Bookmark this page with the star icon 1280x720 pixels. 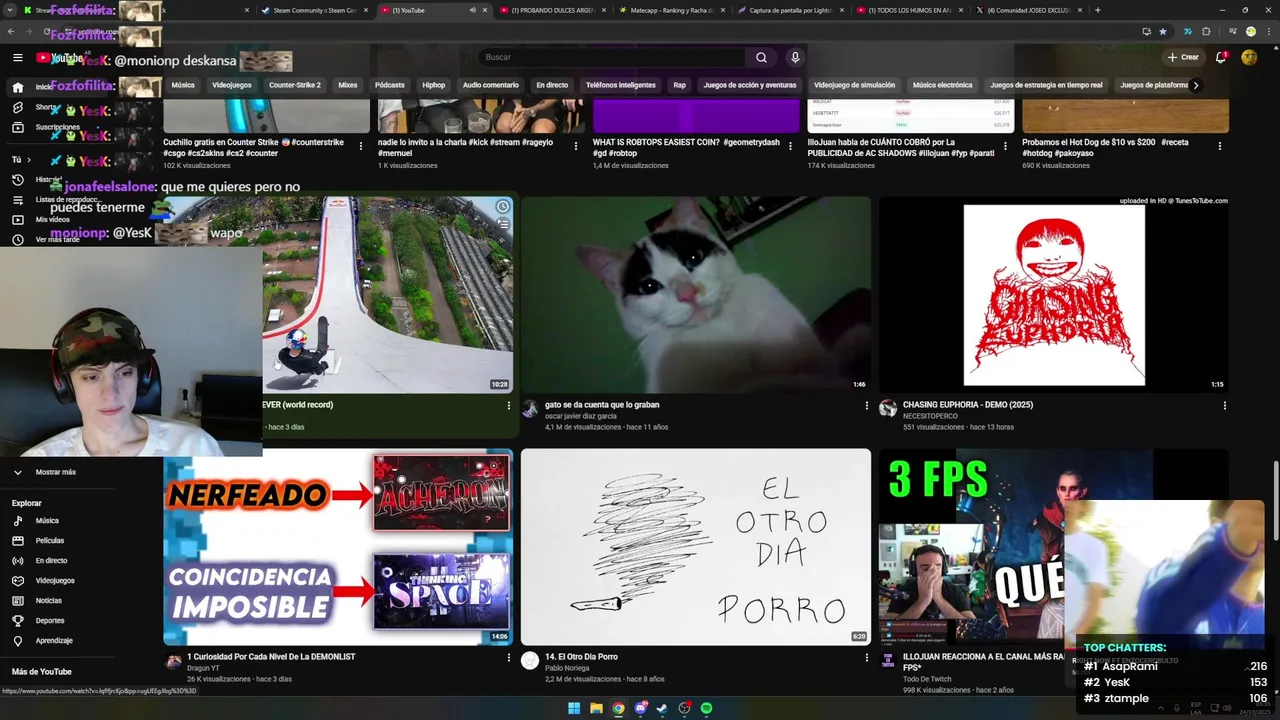tap(1162, 31)
